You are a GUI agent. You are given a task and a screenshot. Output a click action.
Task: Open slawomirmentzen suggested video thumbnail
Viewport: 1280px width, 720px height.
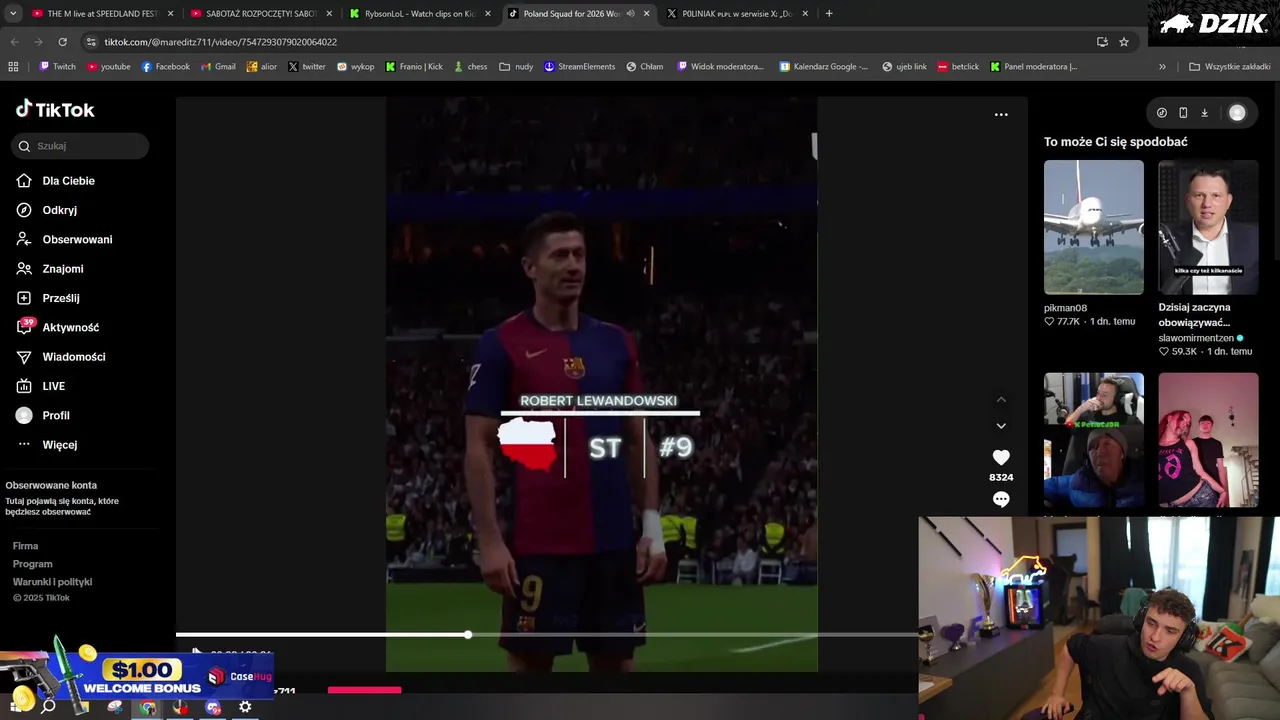point(1208,227)
